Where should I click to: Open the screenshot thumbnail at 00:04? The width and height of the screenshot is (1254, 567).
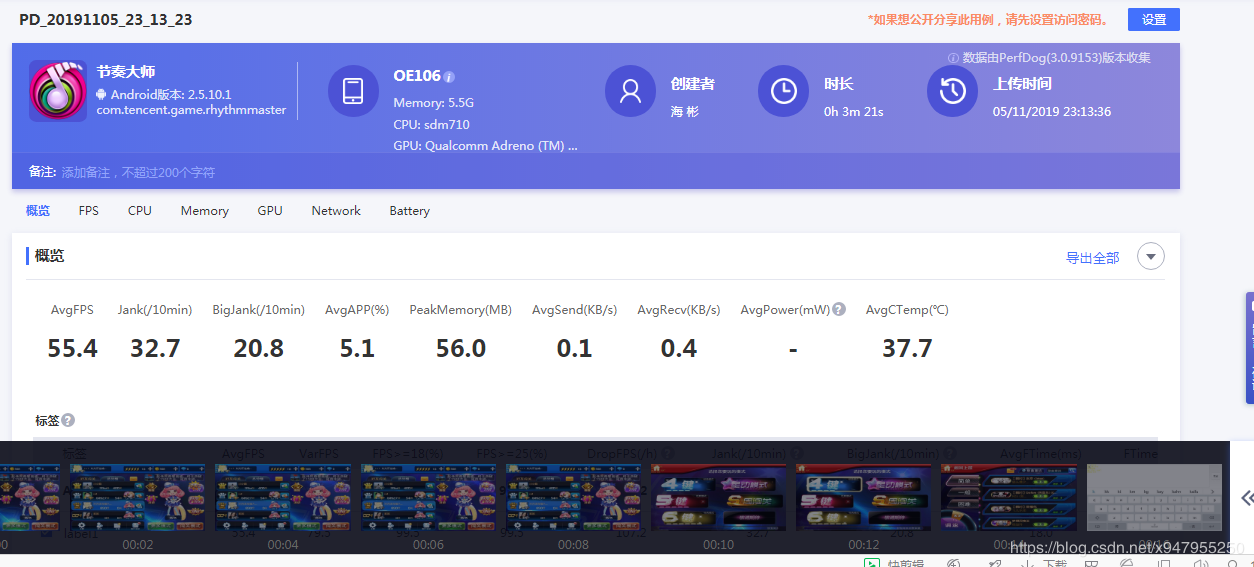[x=283, y=497]
